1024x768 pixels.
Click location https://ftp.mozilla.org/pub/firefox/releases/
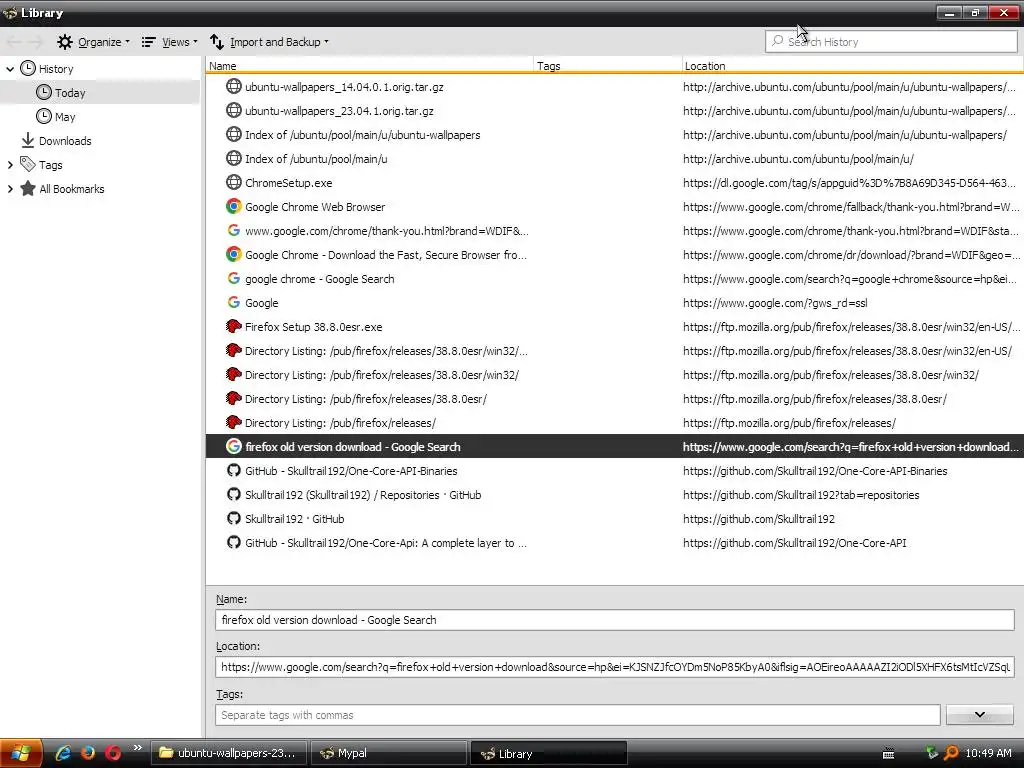tap(790, 423)
